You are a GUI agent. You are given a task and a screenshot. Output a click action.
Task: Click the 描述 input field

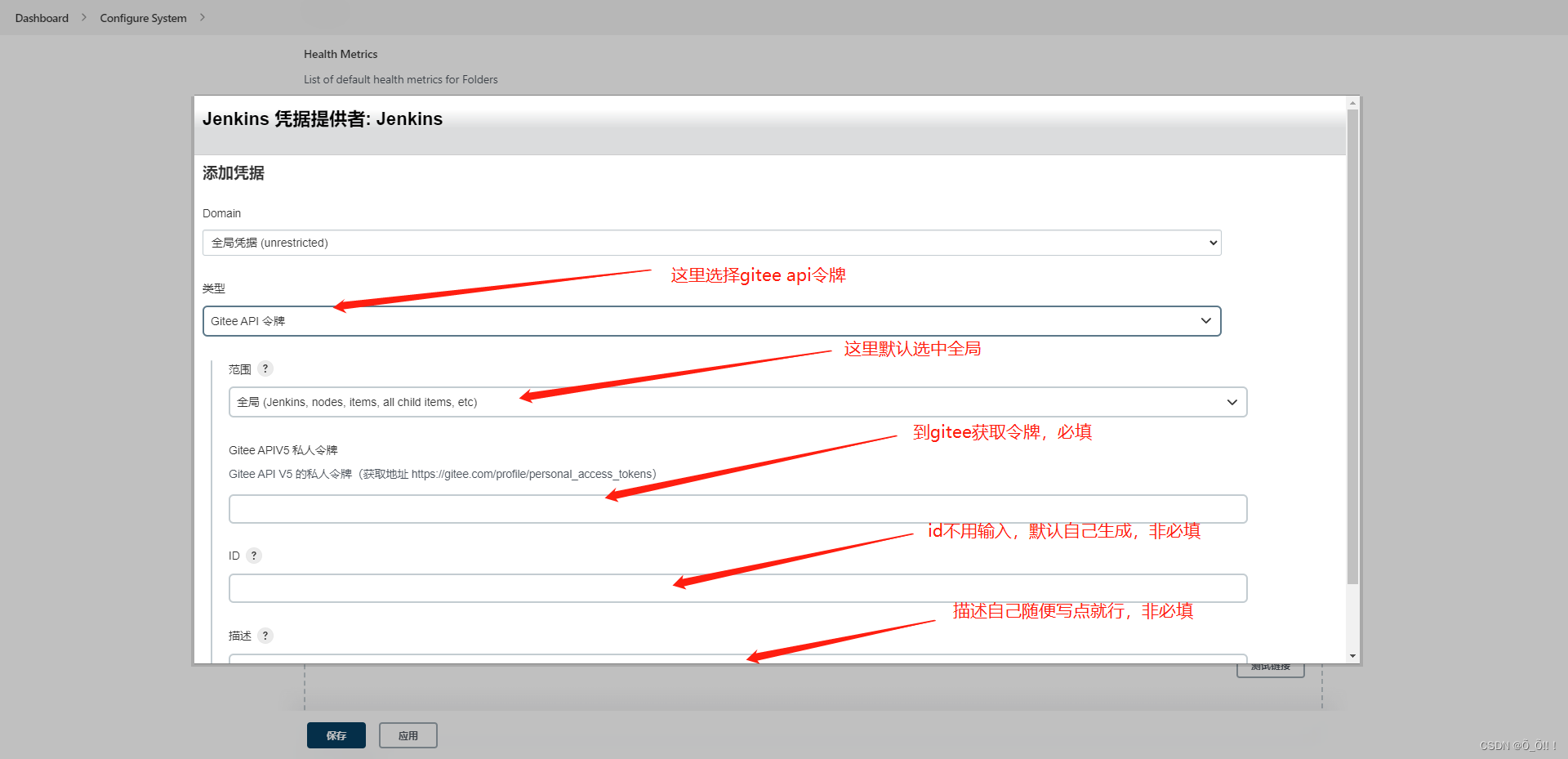[x=737, y=659]
